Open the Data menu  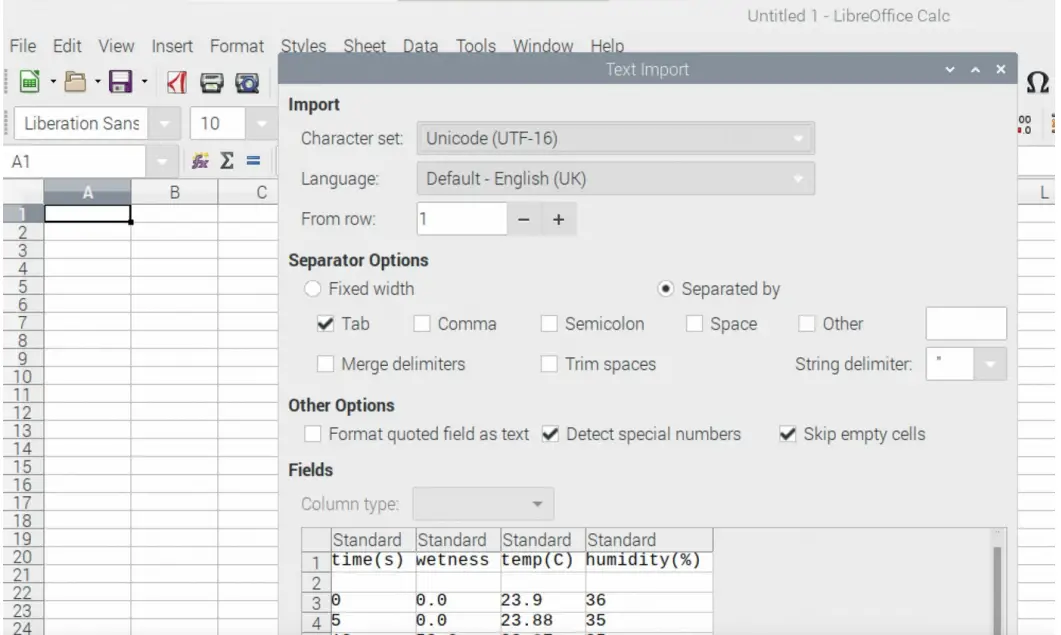[420, 45]
